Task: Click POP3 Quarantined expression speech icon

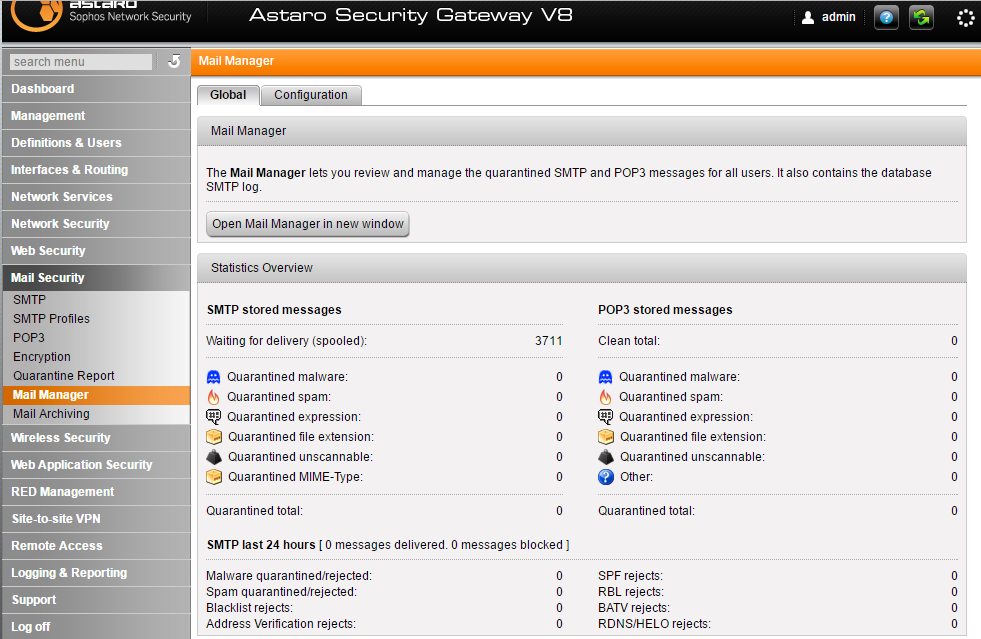Action: [x=605, y=417]
